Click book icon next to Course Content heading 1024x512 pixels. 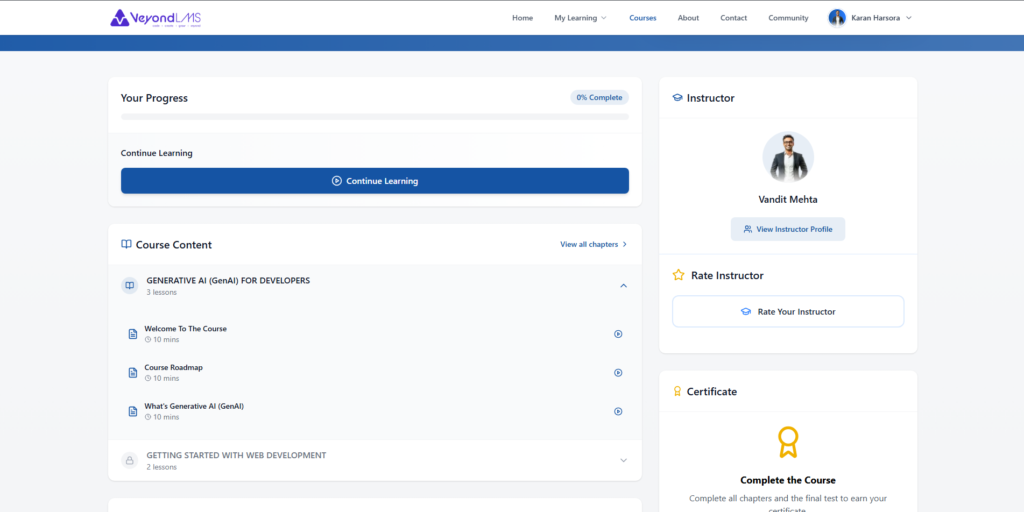[x=127, y=244]
